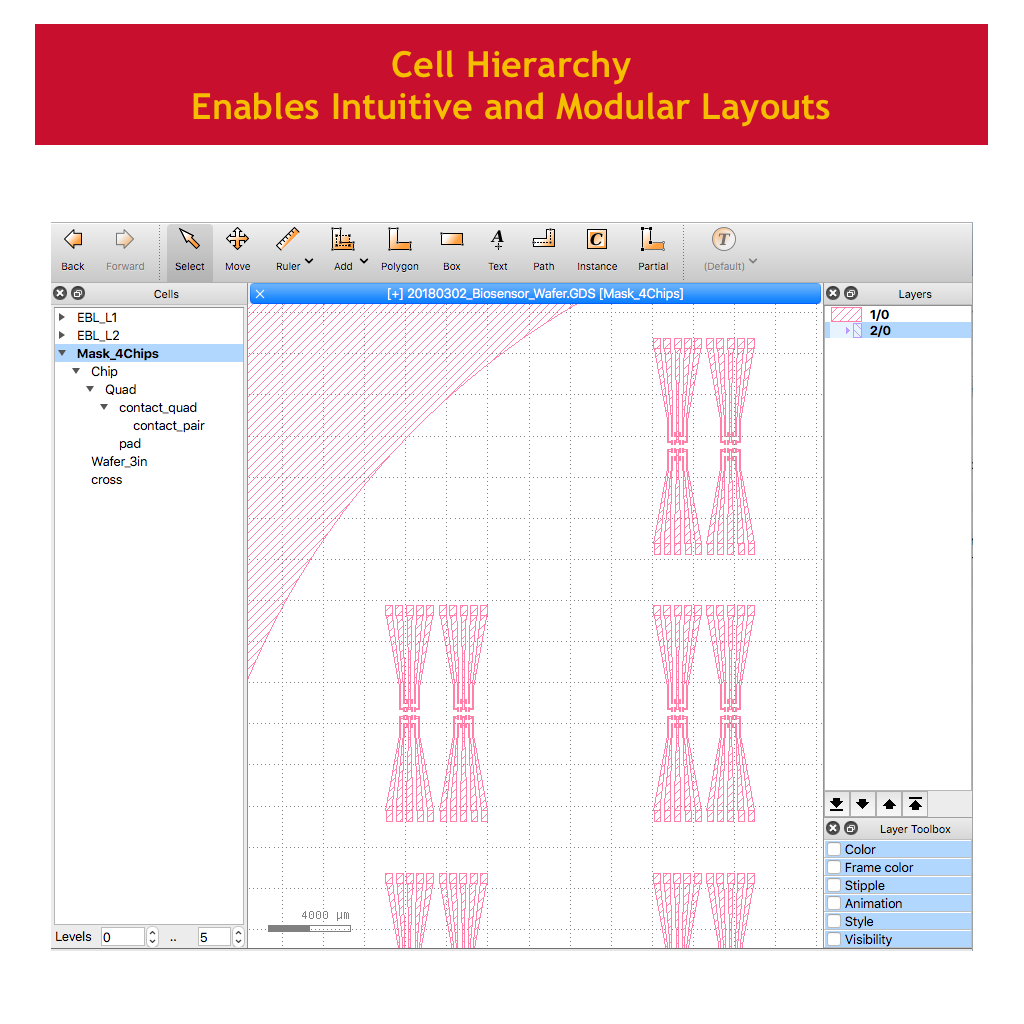Click the Add tool icon
1024x1024 pixels.
point(343,240)
